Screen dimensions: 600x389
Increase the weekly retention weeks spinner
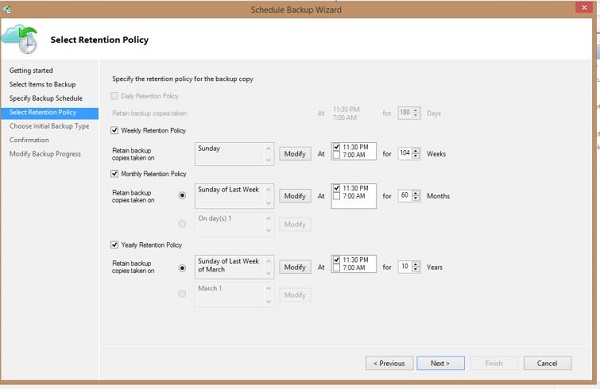pyautogui.click(x=416, y=150)
